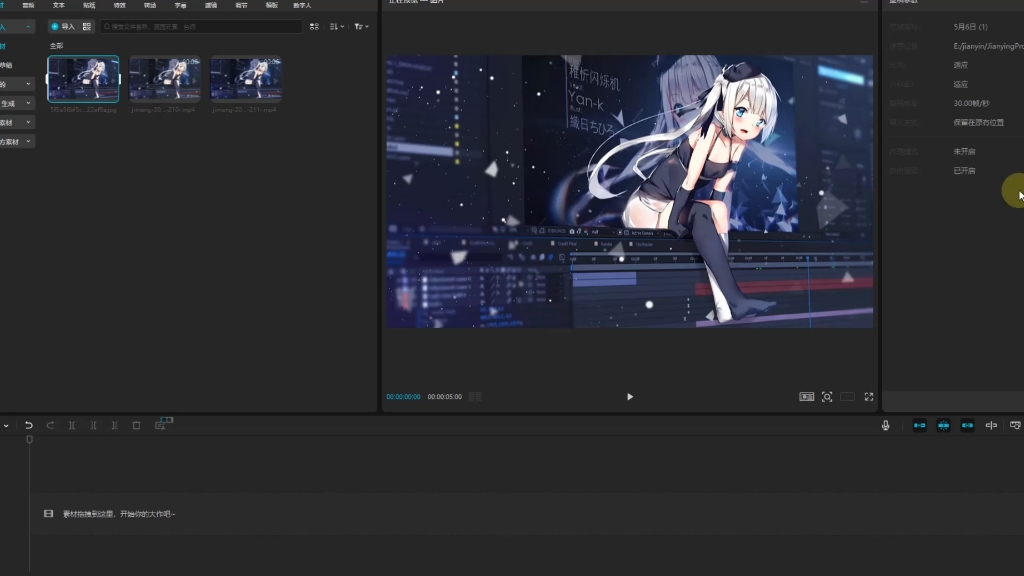Viewport: 1024px width, 576px height.
Task: Toggle clip linkage button
Action: (967, 425)
